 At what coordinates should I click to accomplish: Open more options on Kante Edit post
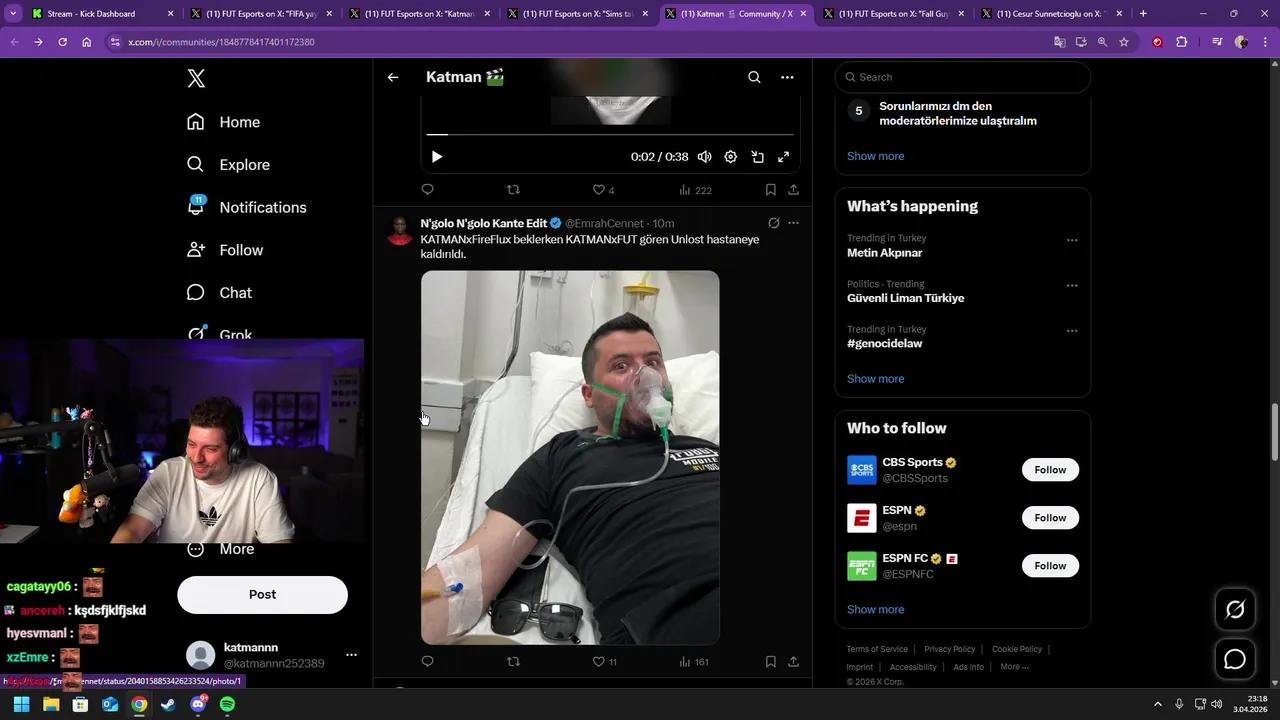click(x=793, y=223)
